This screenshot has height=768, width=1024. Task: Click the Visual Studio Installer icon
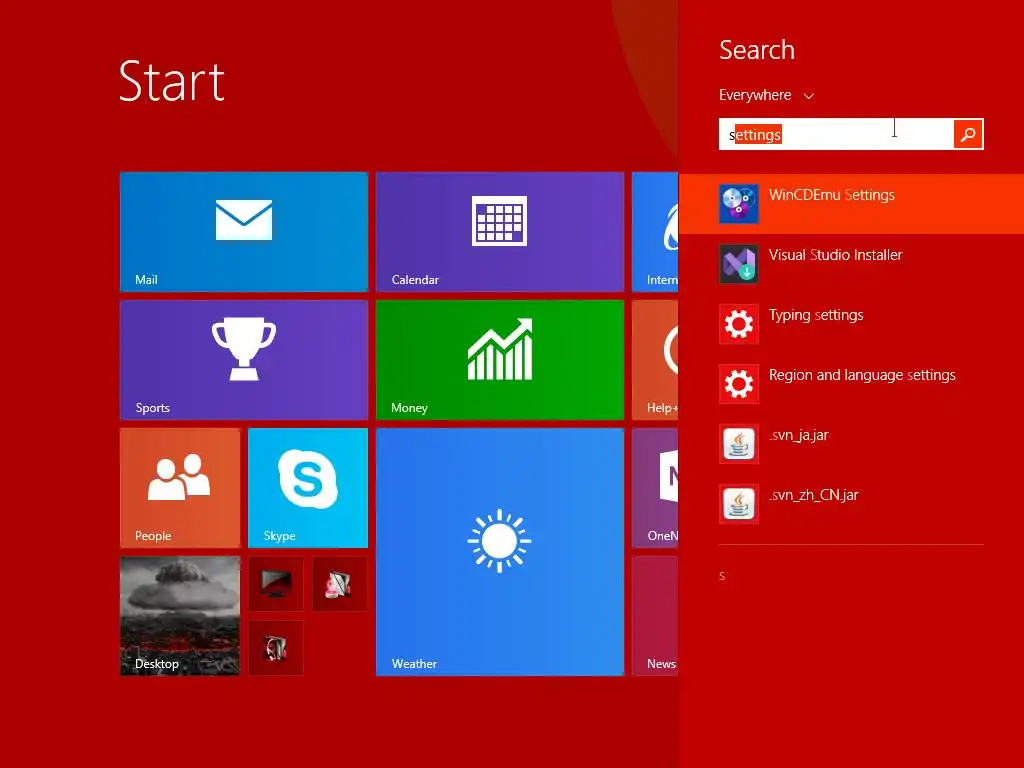point(739,264)
